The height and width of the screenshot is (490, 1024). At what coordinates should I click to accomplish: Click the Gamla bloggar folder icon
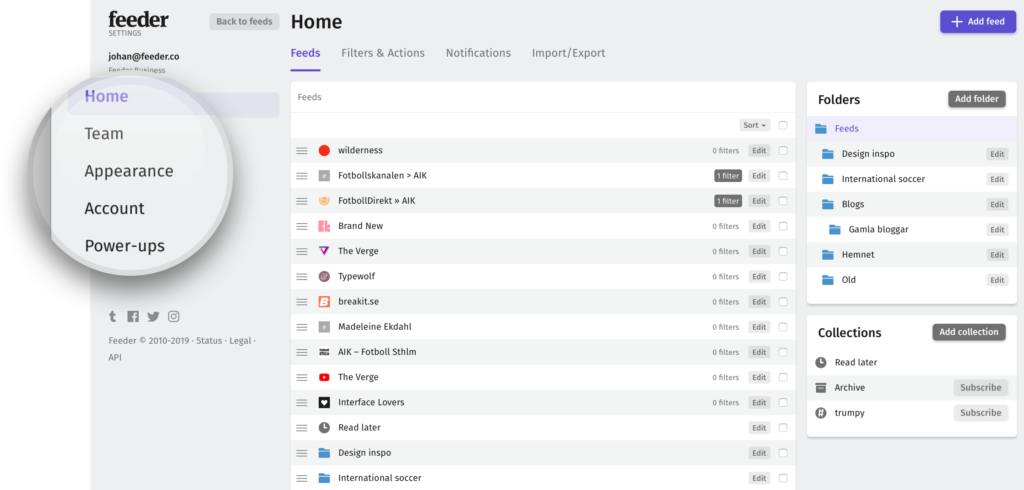tap(835, 229)
